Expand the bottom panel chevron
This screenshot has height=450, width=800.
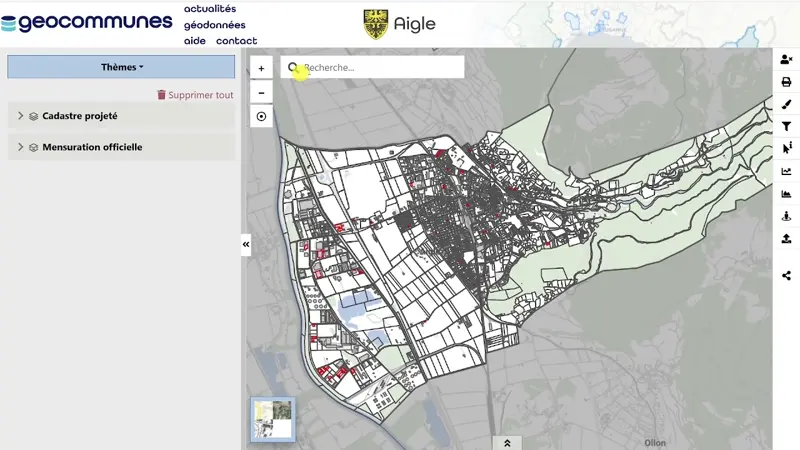[507, 443]
